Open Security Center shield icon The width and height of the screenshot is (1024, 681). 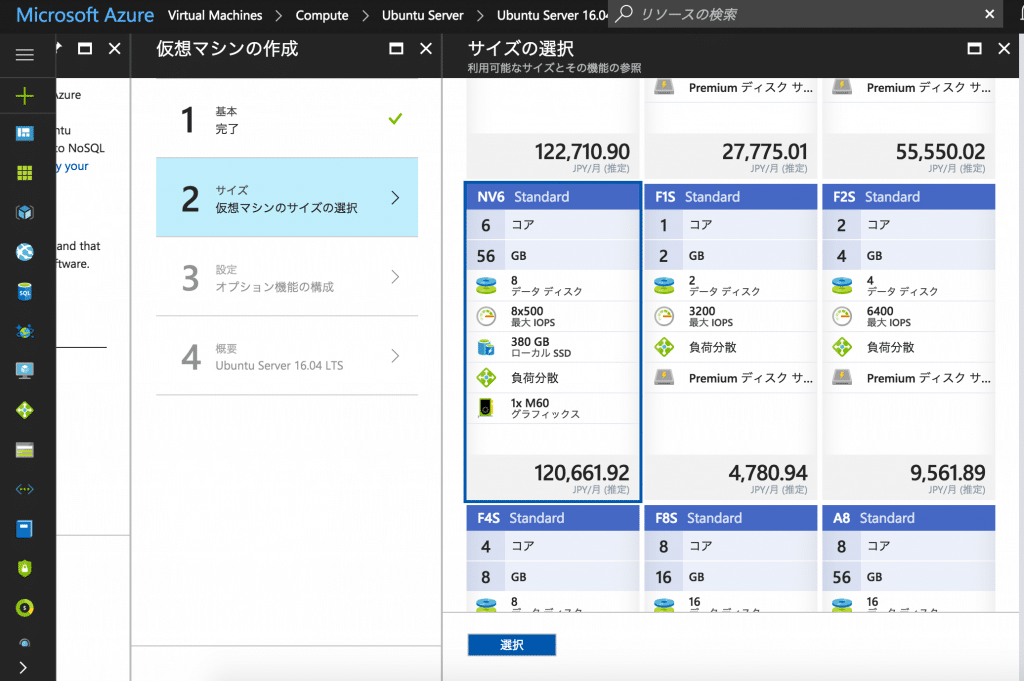click(24, 568)
